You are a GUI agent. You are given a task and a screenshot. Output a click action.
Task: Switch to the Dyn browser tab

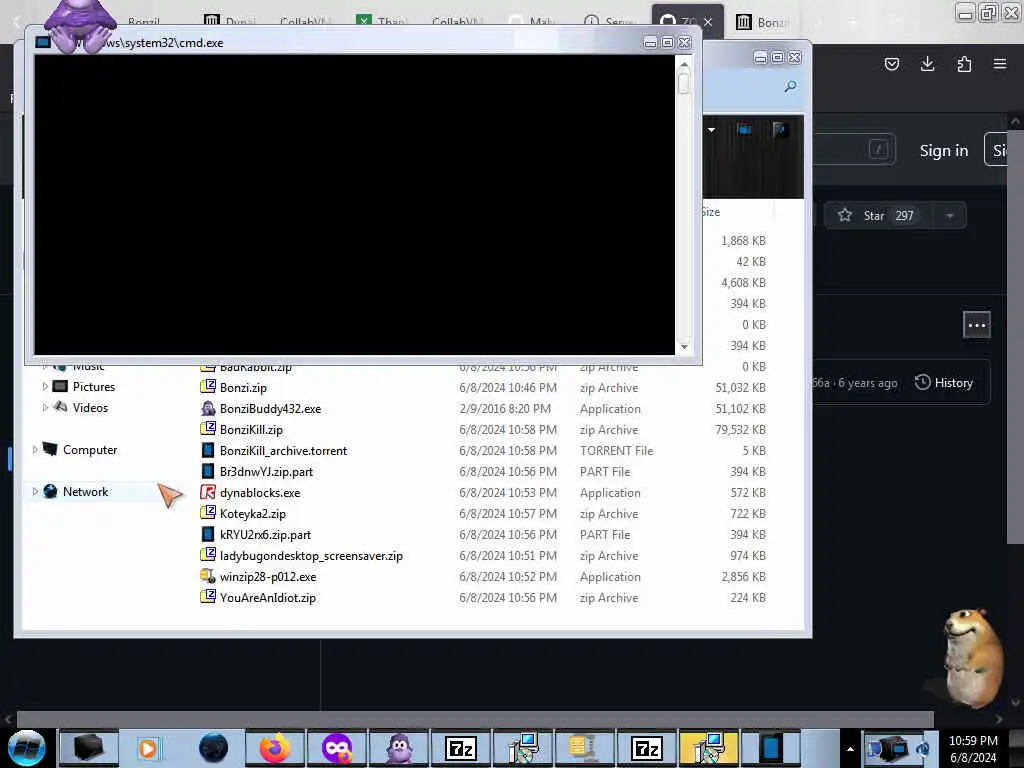point(230,22)
